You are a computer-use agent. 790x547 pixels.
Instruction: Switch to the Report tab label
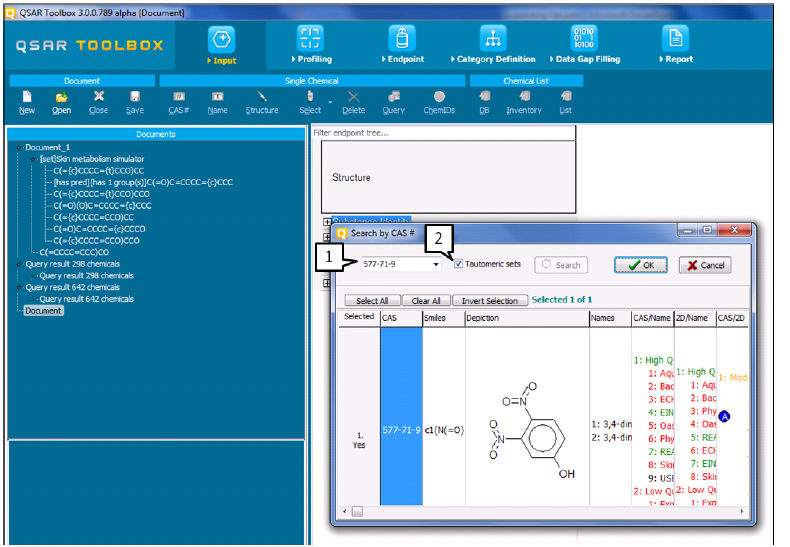click(679, 59)
